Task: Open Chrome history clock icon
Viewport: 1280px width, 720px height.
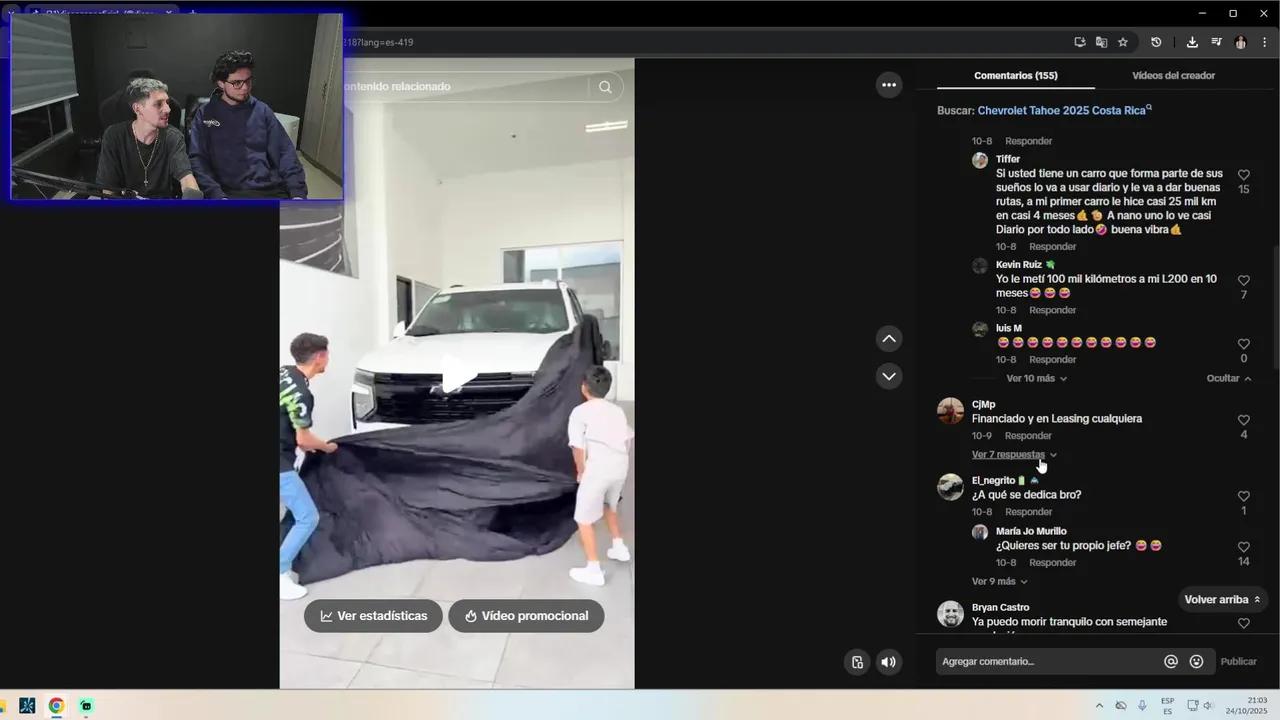Action: [1156, 42]
